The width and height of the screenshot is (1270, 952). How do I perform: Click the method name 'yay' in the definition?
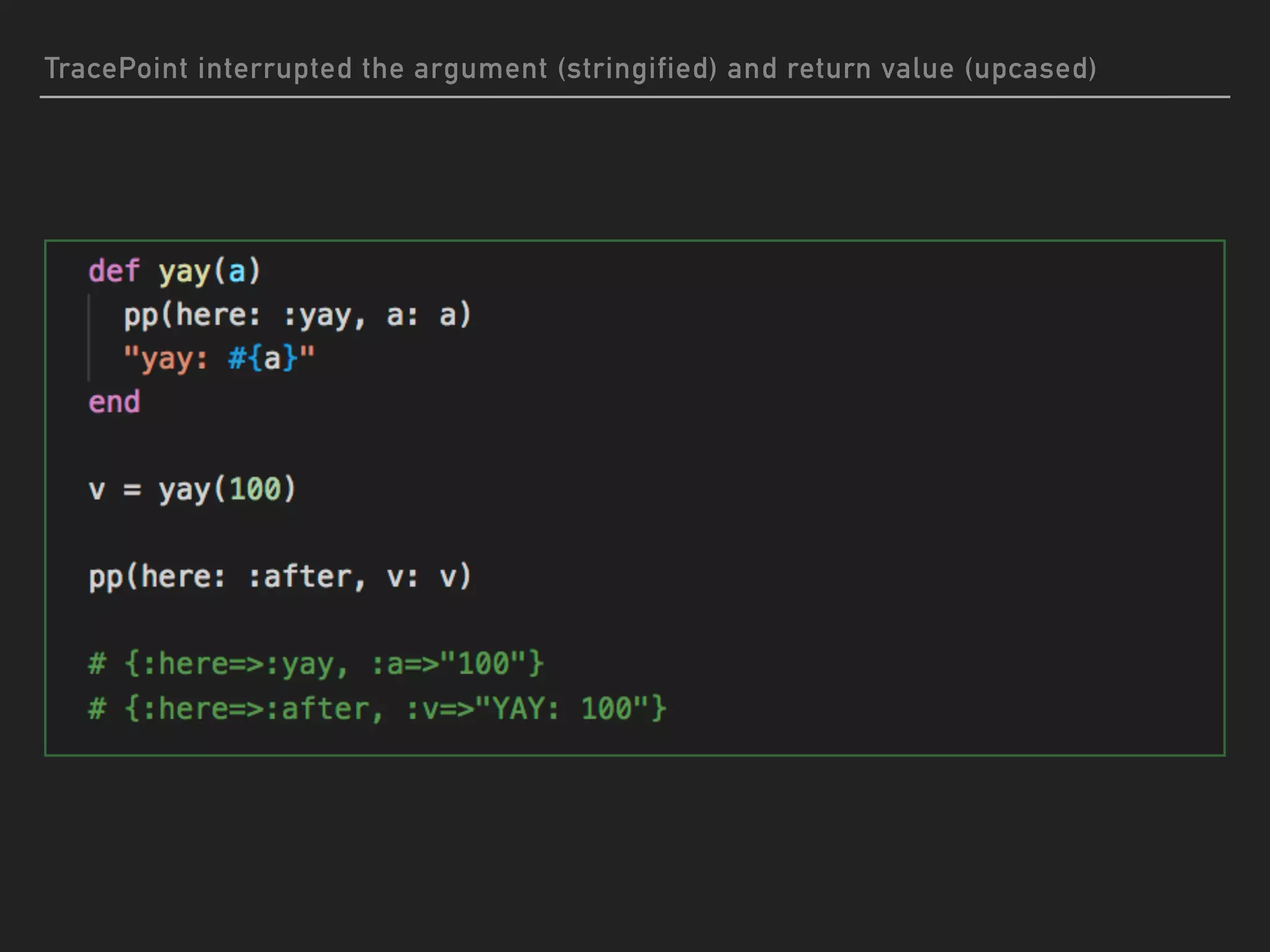(184, 271)
